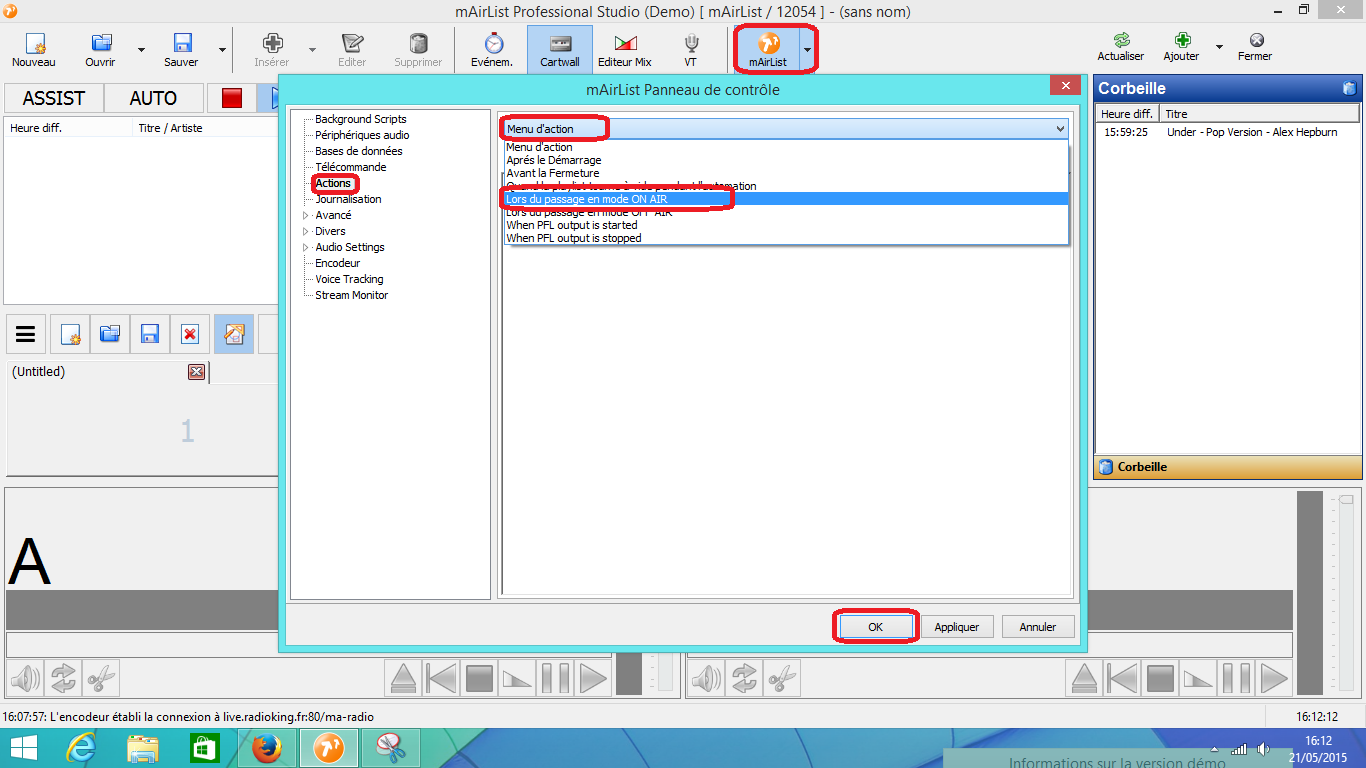Choose When PFL output is stopped

[786, 238]
